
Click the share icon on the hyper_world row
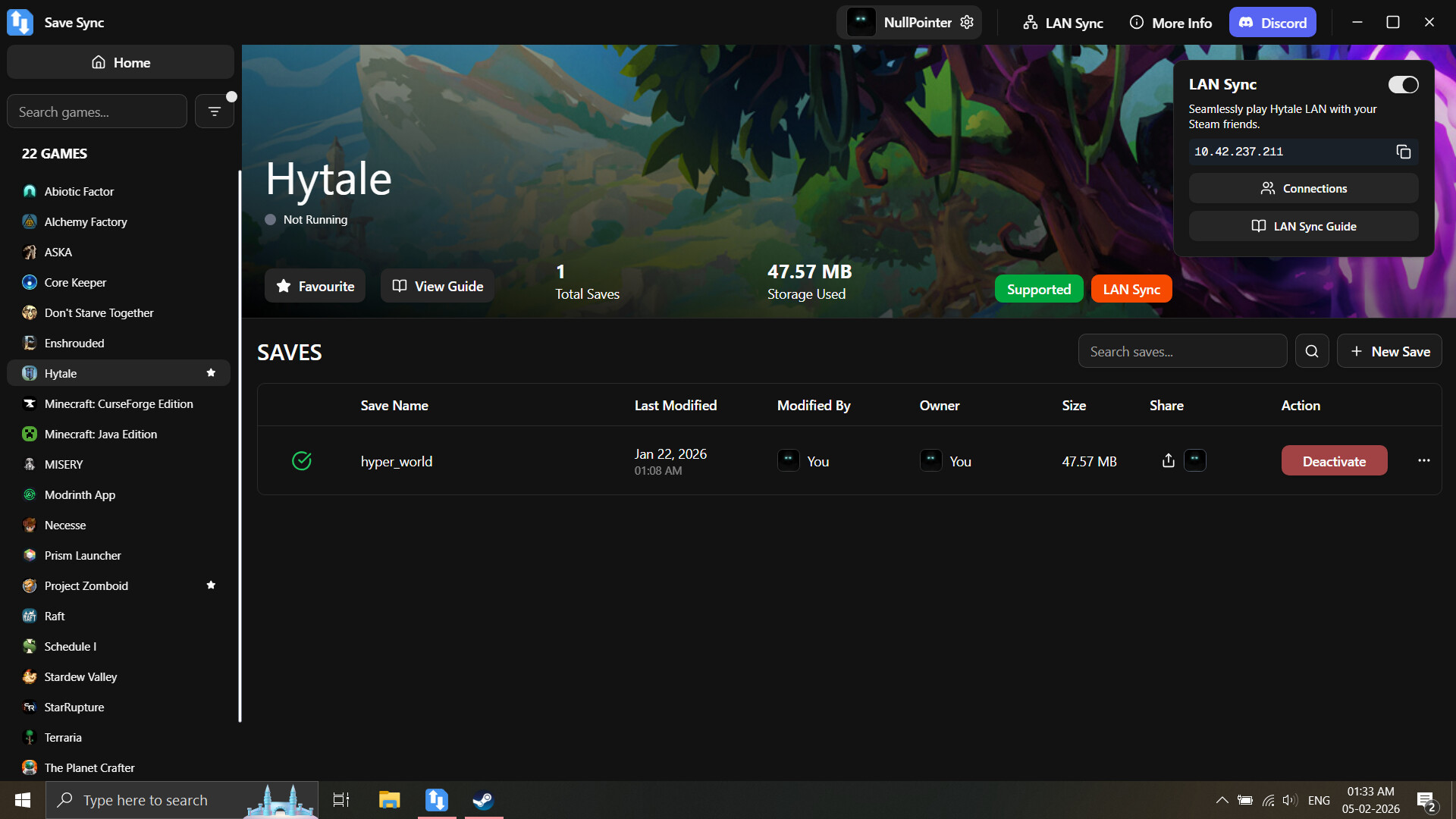[x=1168, y=460]
